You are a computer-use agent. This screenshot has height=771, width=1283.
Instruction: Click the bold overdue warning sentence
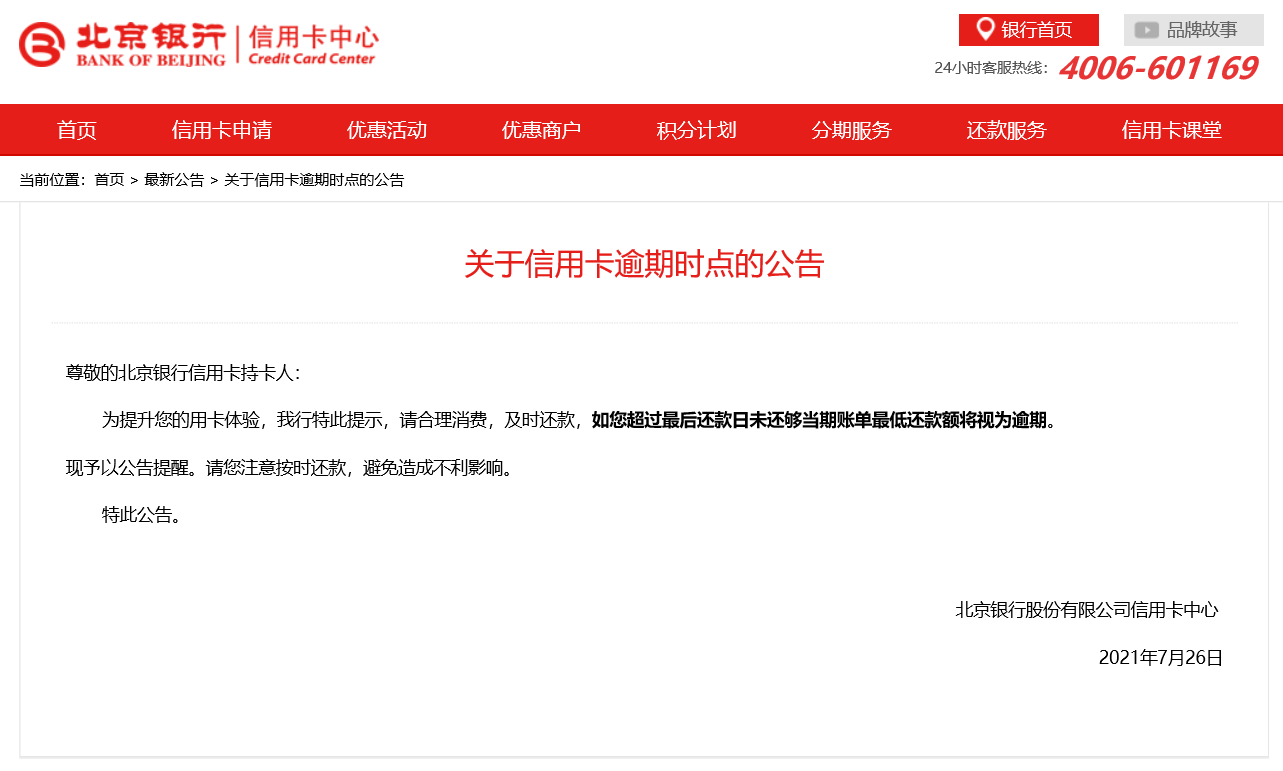[824, 420]
